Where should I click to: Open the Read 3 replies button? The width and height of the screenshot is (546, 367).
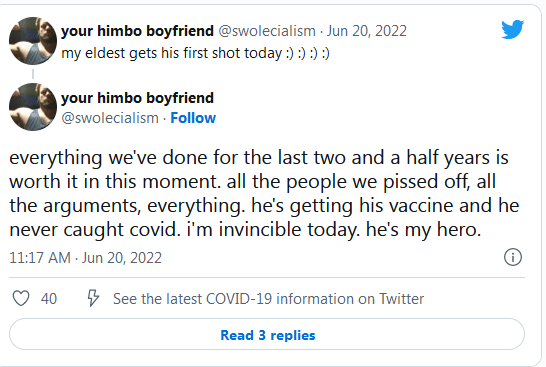point(267,334)
